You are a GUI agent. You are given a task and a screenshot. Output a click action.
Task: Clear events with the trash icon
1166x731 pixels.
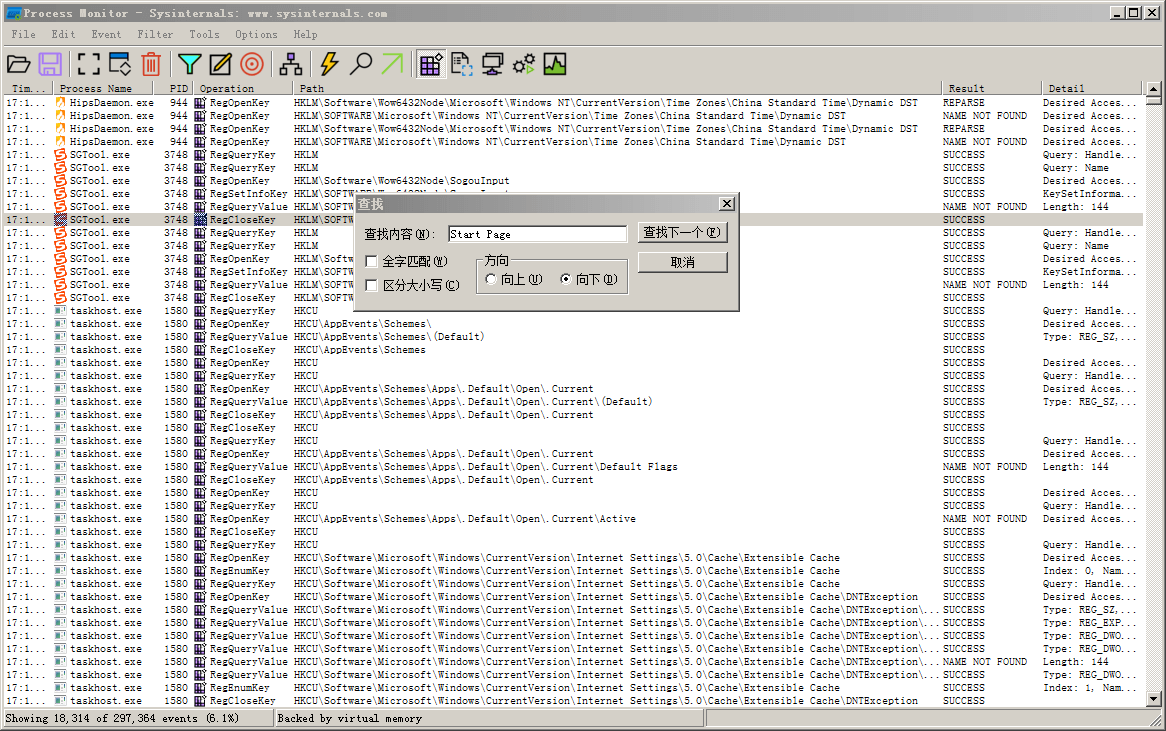pos(151,65)
